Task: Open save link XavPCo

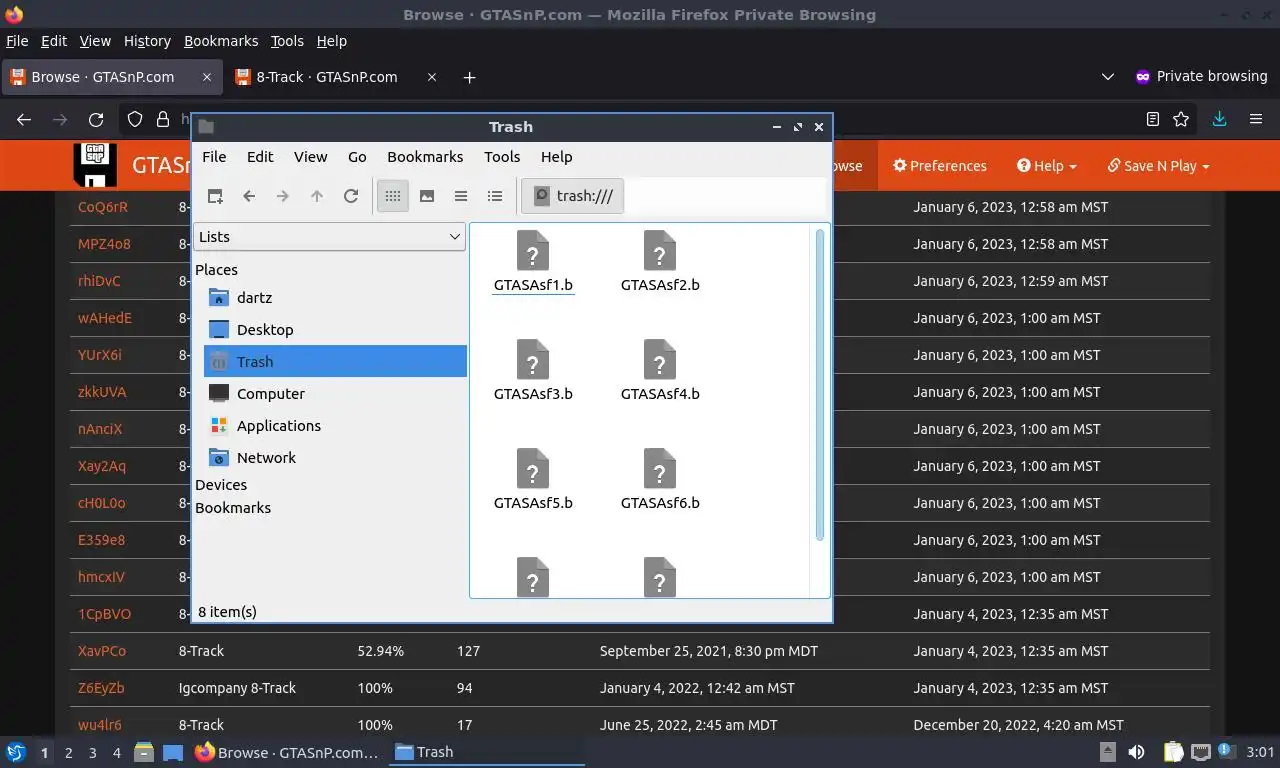Action: click(102, 651)
